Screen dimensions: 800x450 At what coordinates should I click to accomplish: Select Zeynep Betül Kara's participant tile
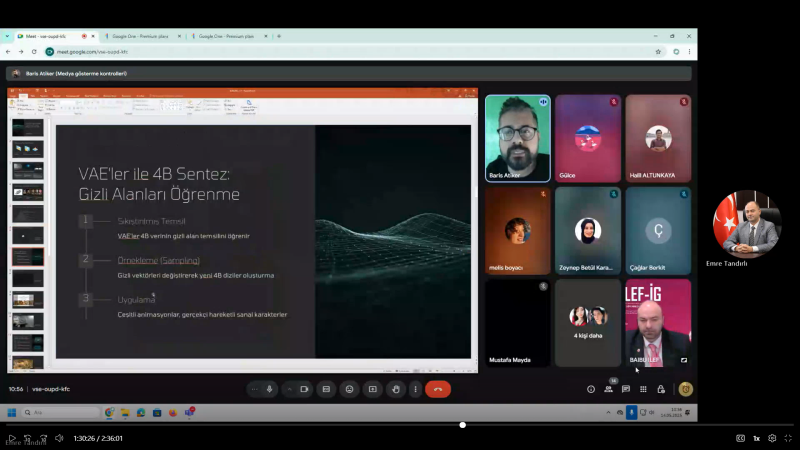[x=588, y=231]
